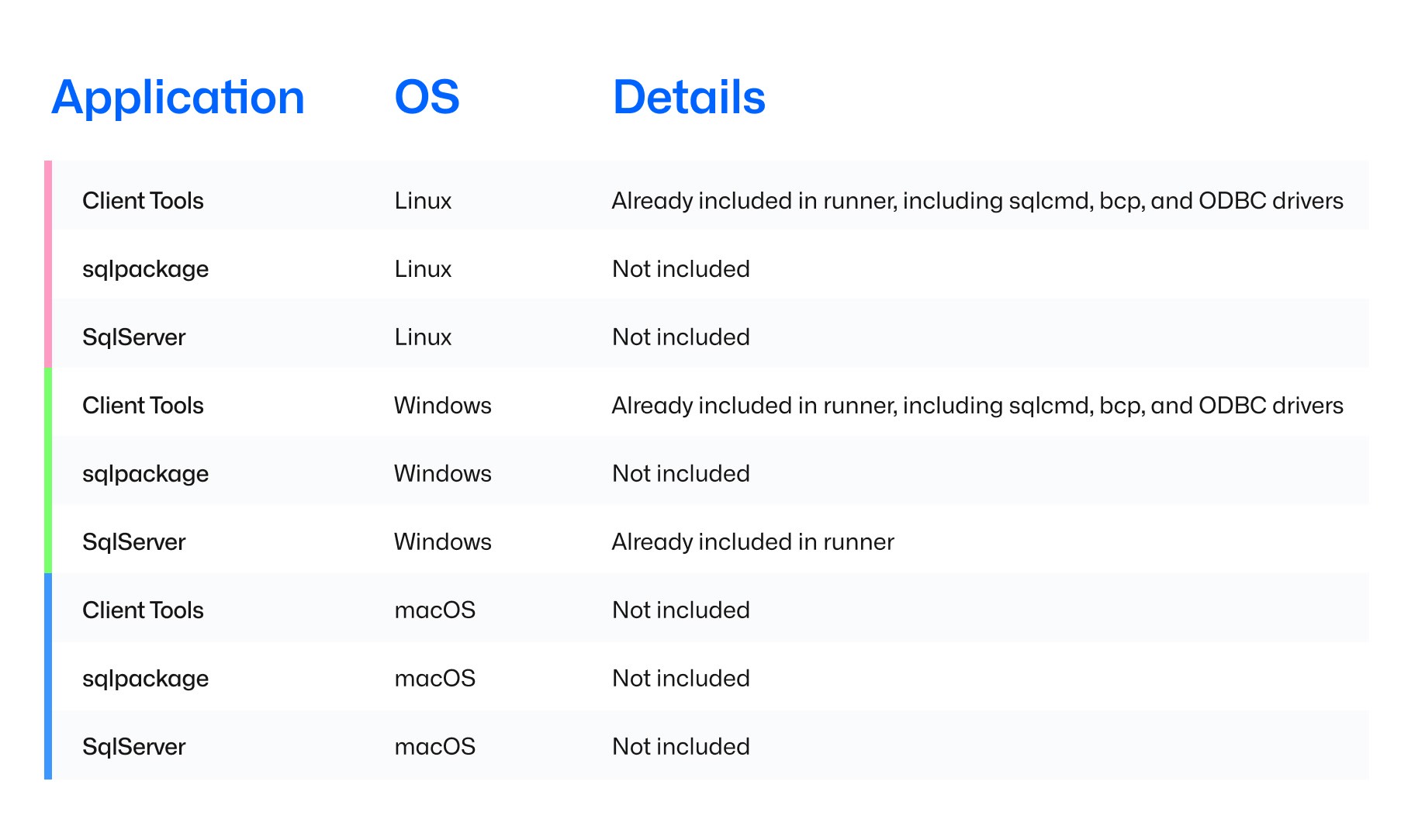
Task: Click Windows in the SqlServer row
Action: 442,542
